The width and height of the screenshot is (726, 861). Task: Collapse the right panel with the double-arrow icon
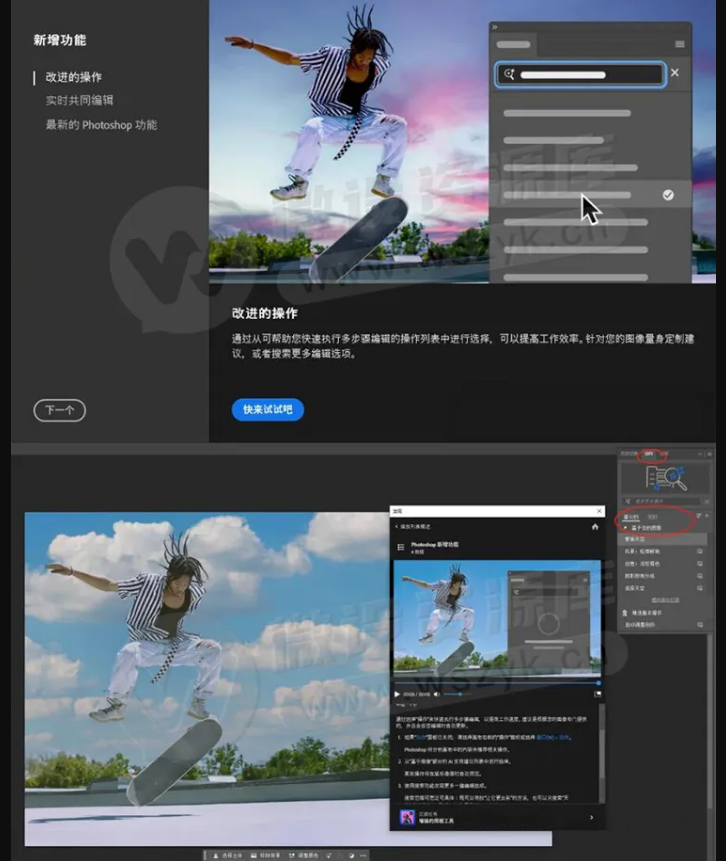point(700,454)
